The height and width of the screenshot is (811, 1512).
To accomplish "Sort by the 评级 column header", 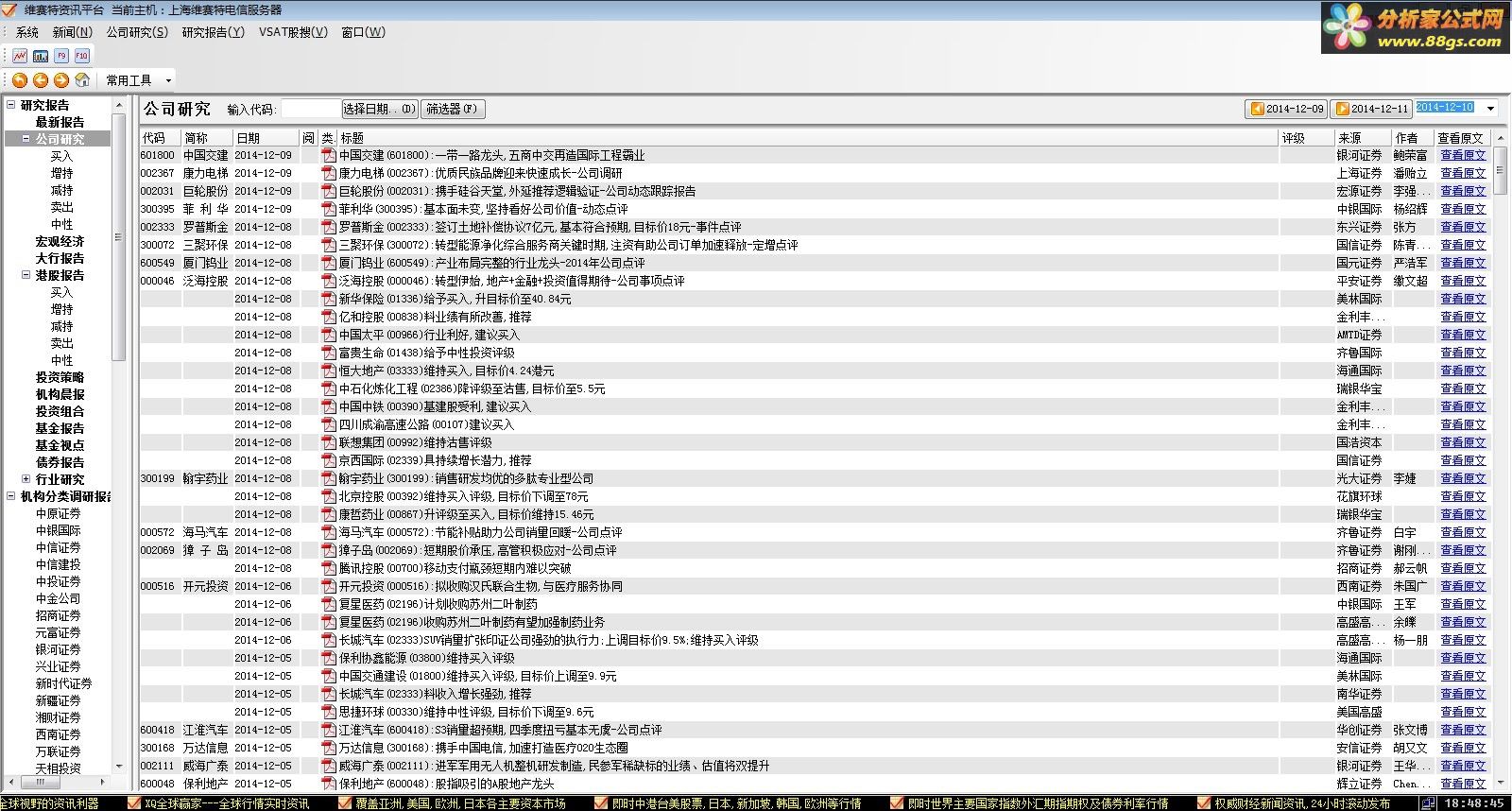I will click(1306, 138).
